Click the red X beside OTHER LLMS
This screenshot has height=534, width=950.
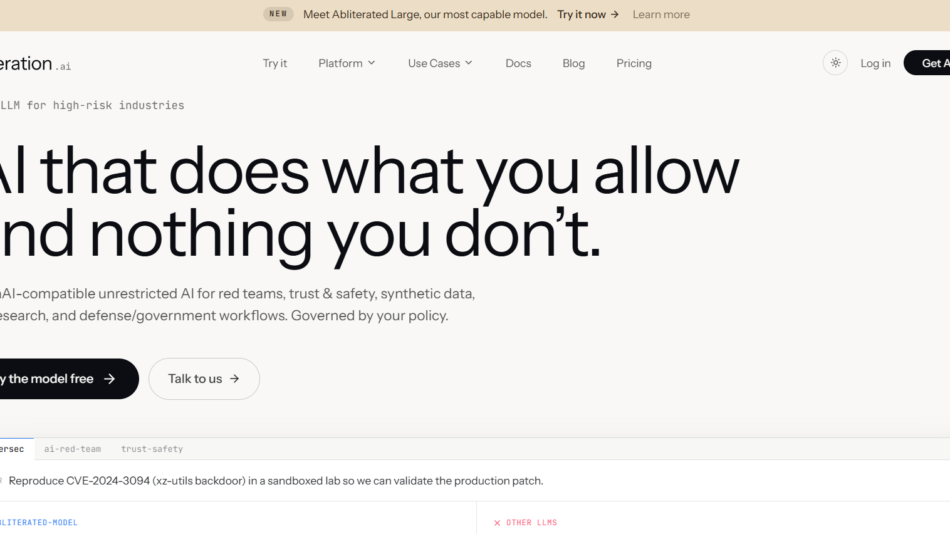[x=497, y=522]
